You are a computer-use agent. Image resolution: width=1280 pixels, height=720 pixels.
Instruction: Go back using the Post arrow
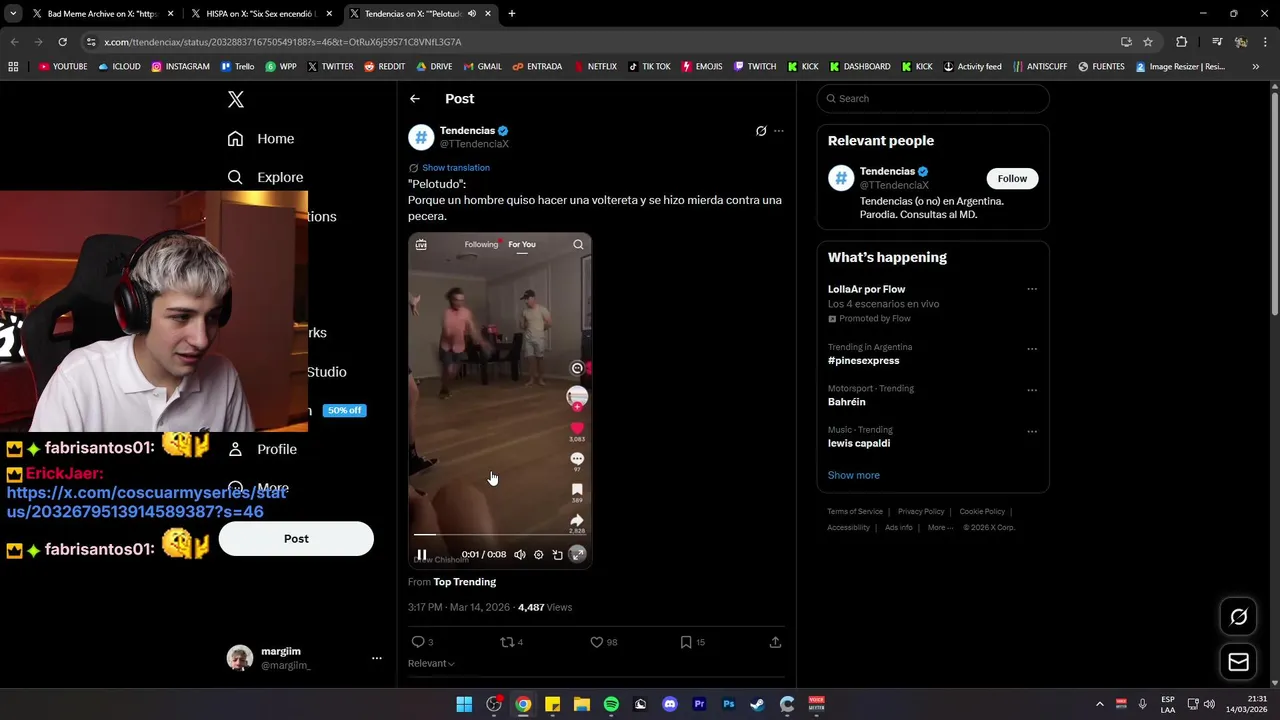pyautogui.click(x=415, y=99)
